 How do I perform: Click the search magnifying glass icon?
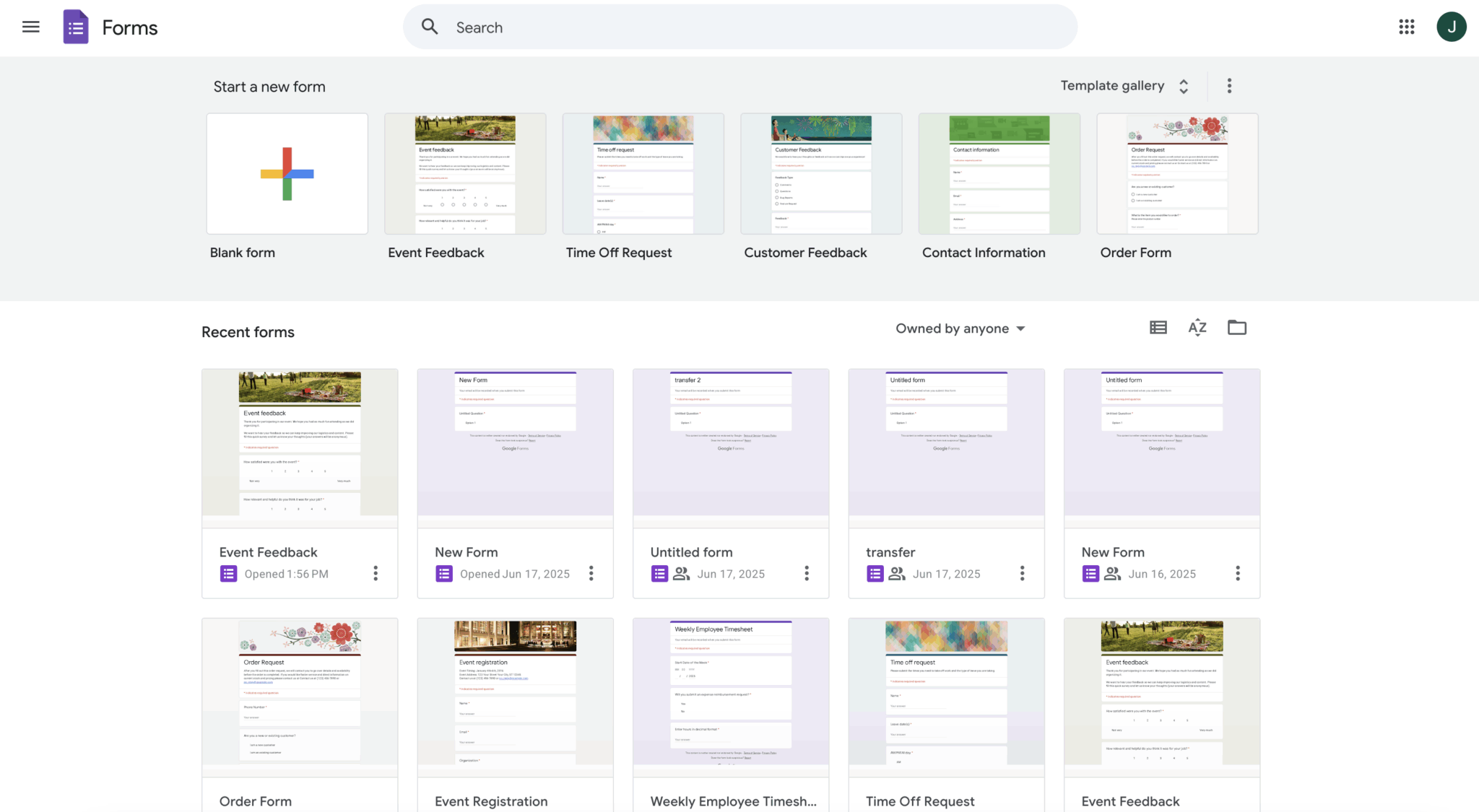(x=429, y=27)
